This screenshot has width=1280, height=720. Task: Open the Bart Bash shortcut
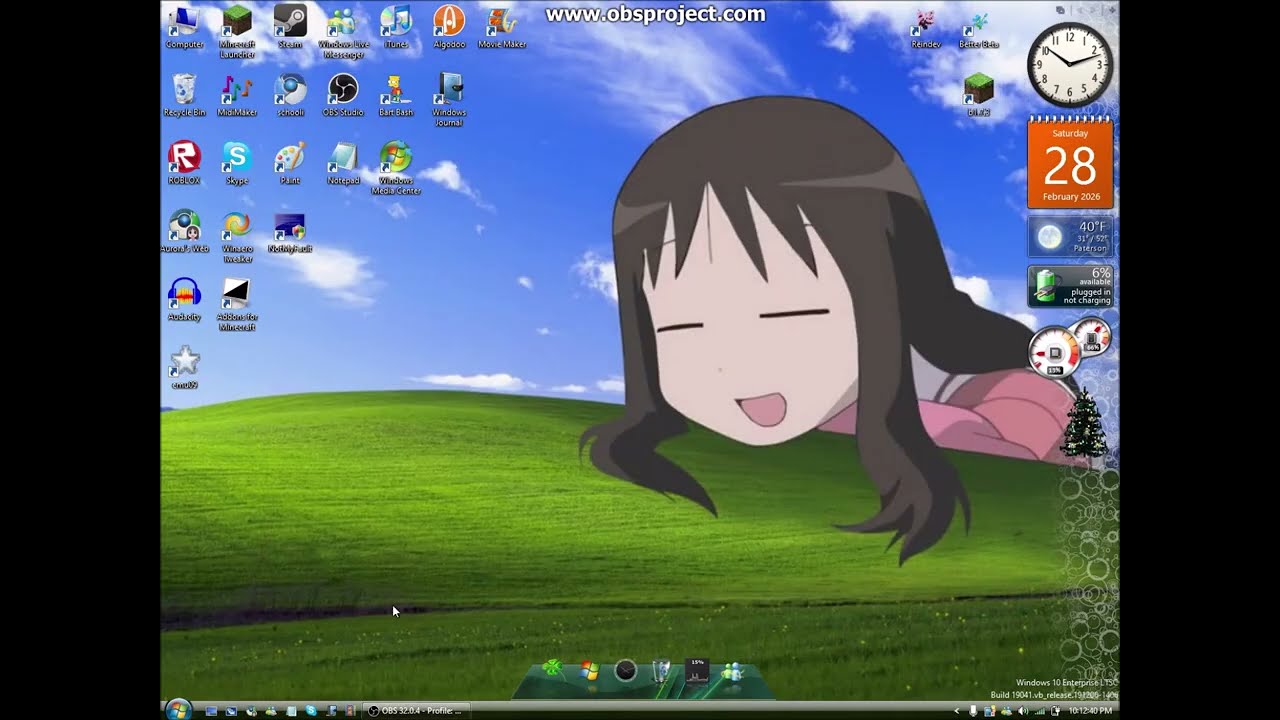(x=396, y=95)
